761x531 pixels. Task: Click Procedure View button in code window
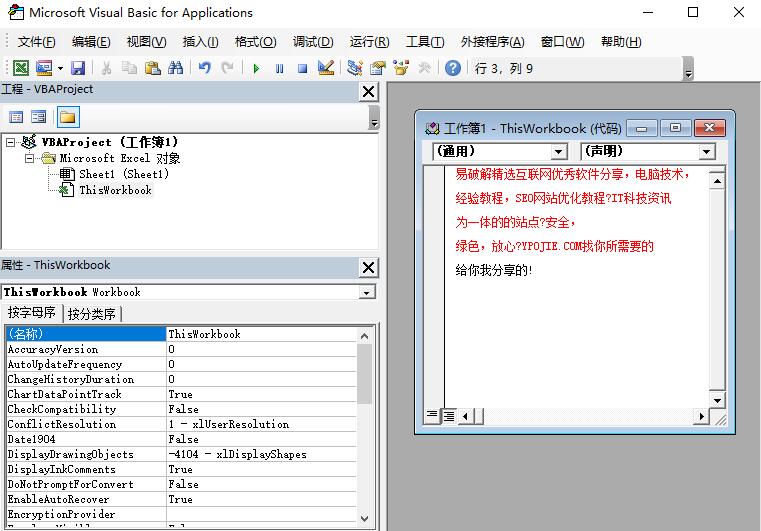(432, 415)
